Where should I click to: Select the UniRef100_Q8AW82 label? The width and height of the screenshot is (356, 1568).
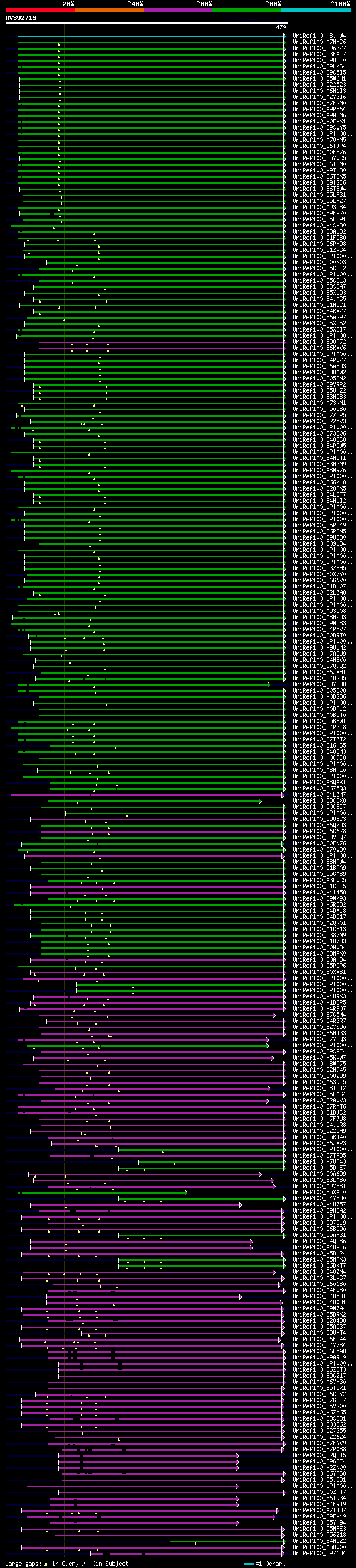coord(319,231)
